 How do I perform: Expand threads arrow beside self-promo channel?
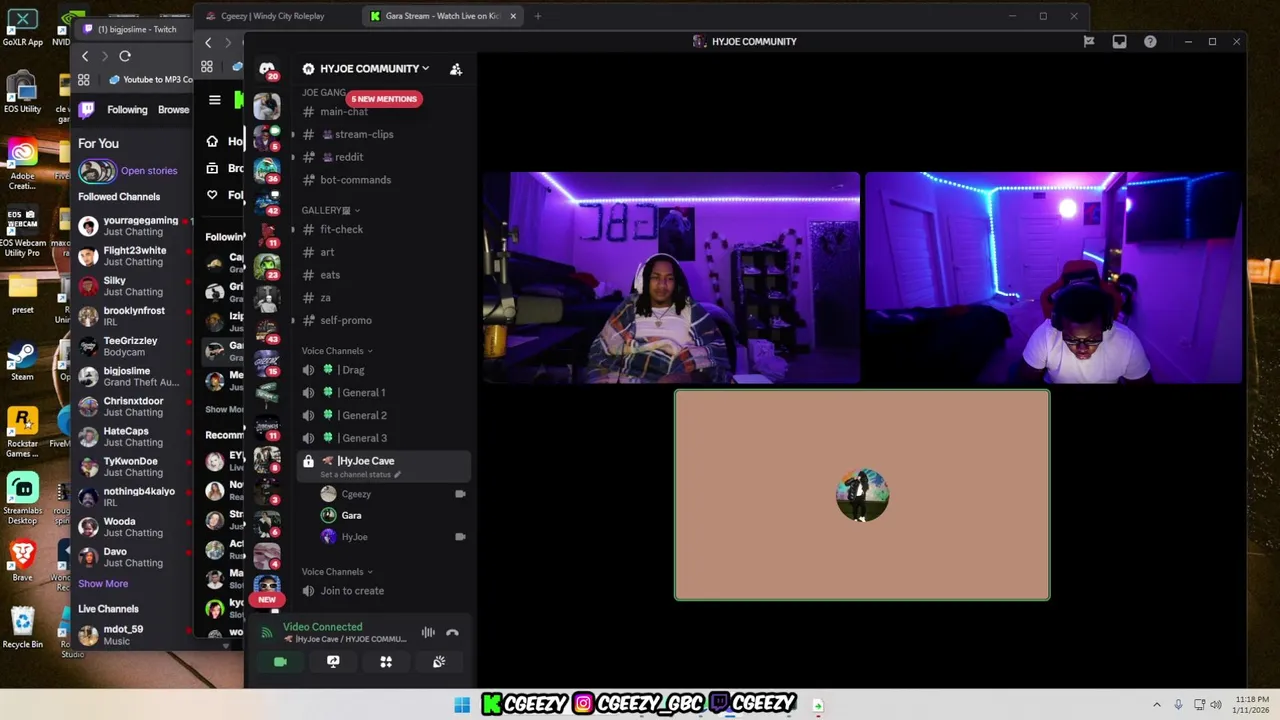point(293,320)
